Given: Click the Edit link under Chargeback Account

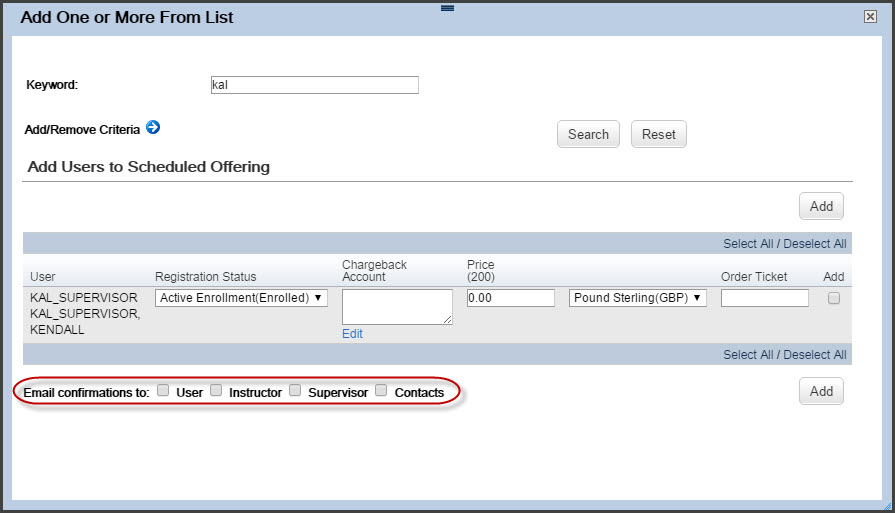Looking at the screenshot, I should (x=352, y=334).
